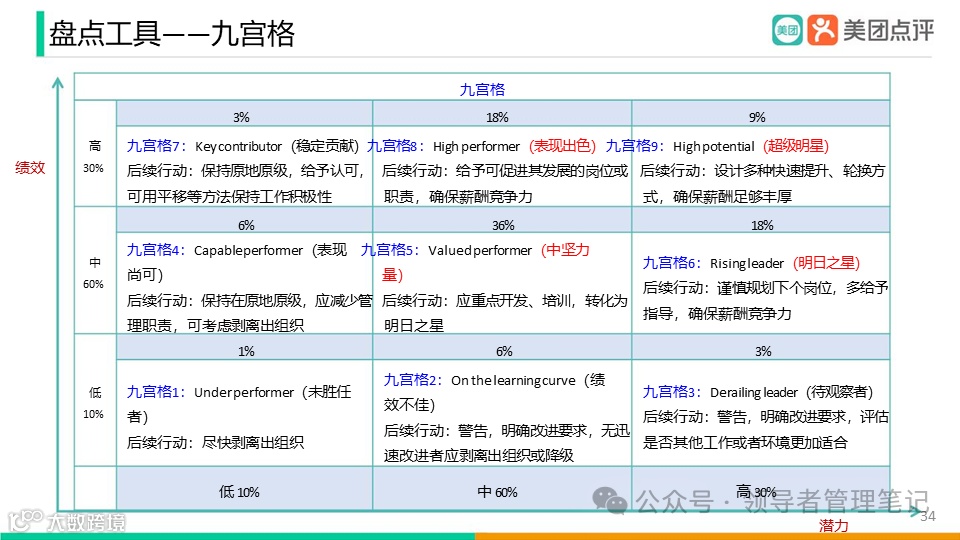The image size is (960, 540).
Task: Click the 3% cell above 九宫格7
Action: tap(244, 114)
